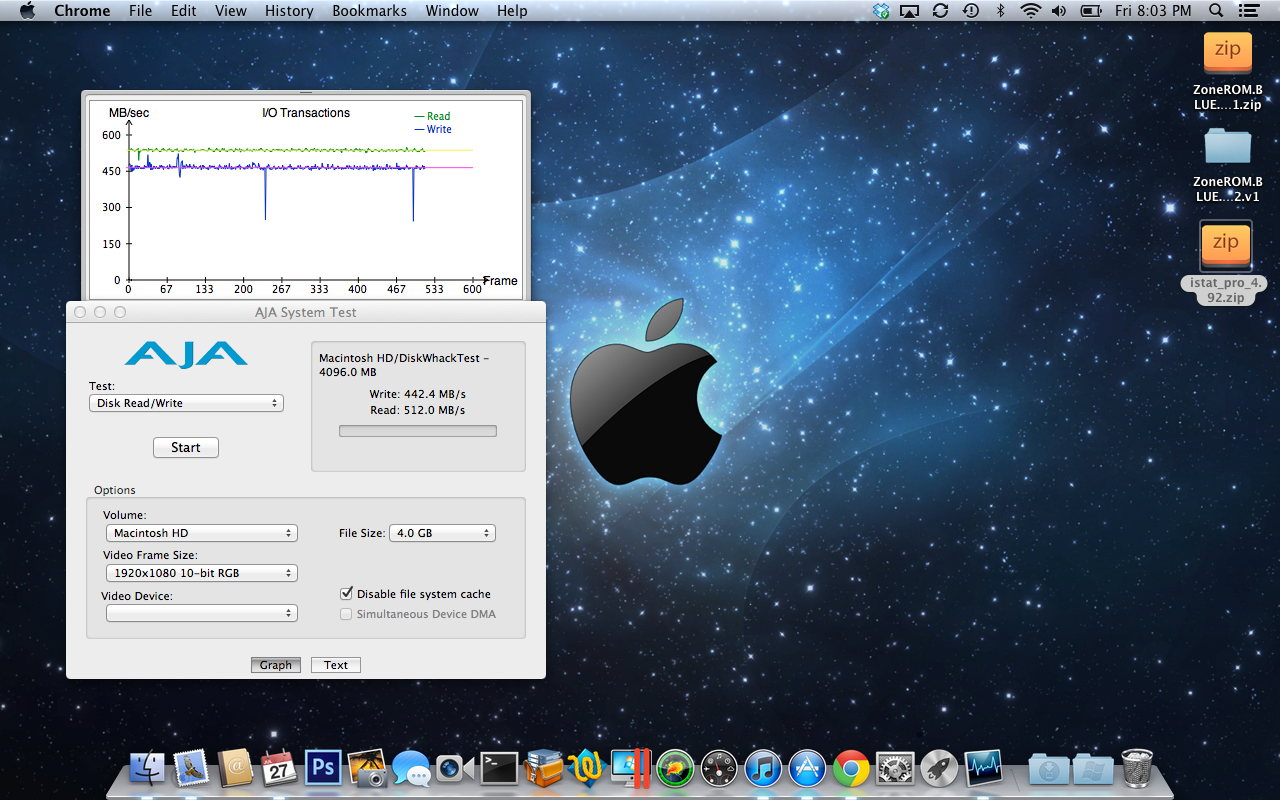Switch to the Graph view tab
Image resolution: width=1280 pixels, height=800 pixels.
276,665
